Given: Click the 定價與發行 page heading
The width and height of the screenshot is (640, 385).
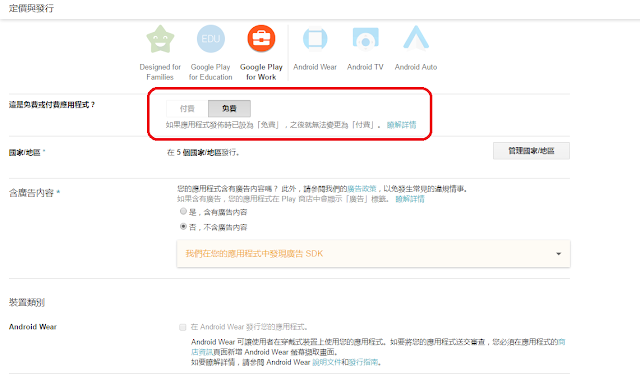Looking at the screenshot, I should (x=31, y=8).
